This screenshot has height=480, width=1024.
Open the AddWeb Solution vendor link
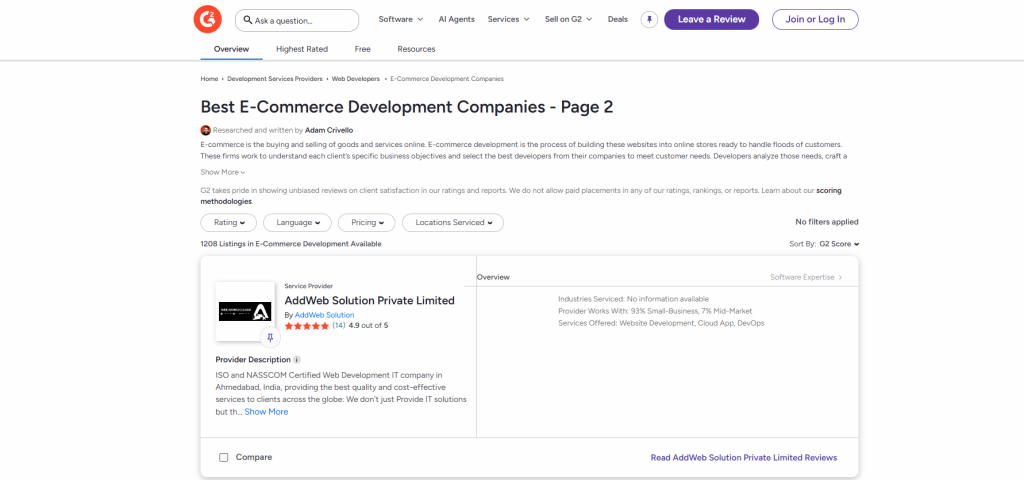coord(325,315)
